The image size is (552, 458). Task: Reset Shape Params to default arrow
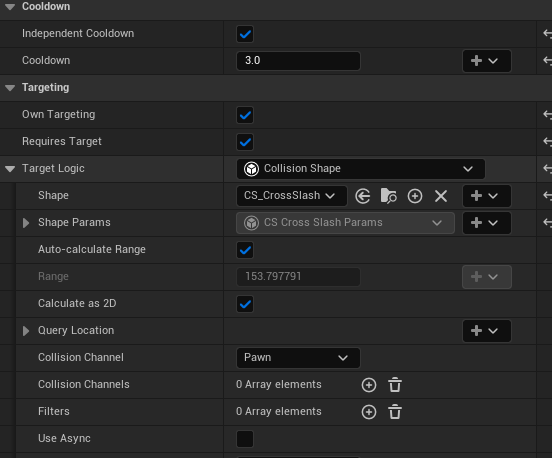pos(547,222)
